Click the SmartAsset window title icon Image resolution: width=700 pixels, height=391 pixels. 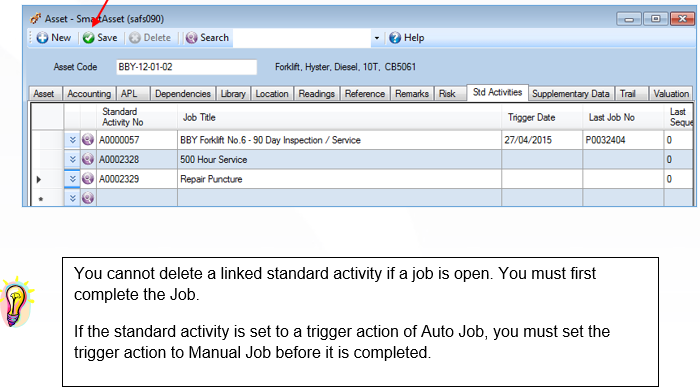(x=35, y=19)
